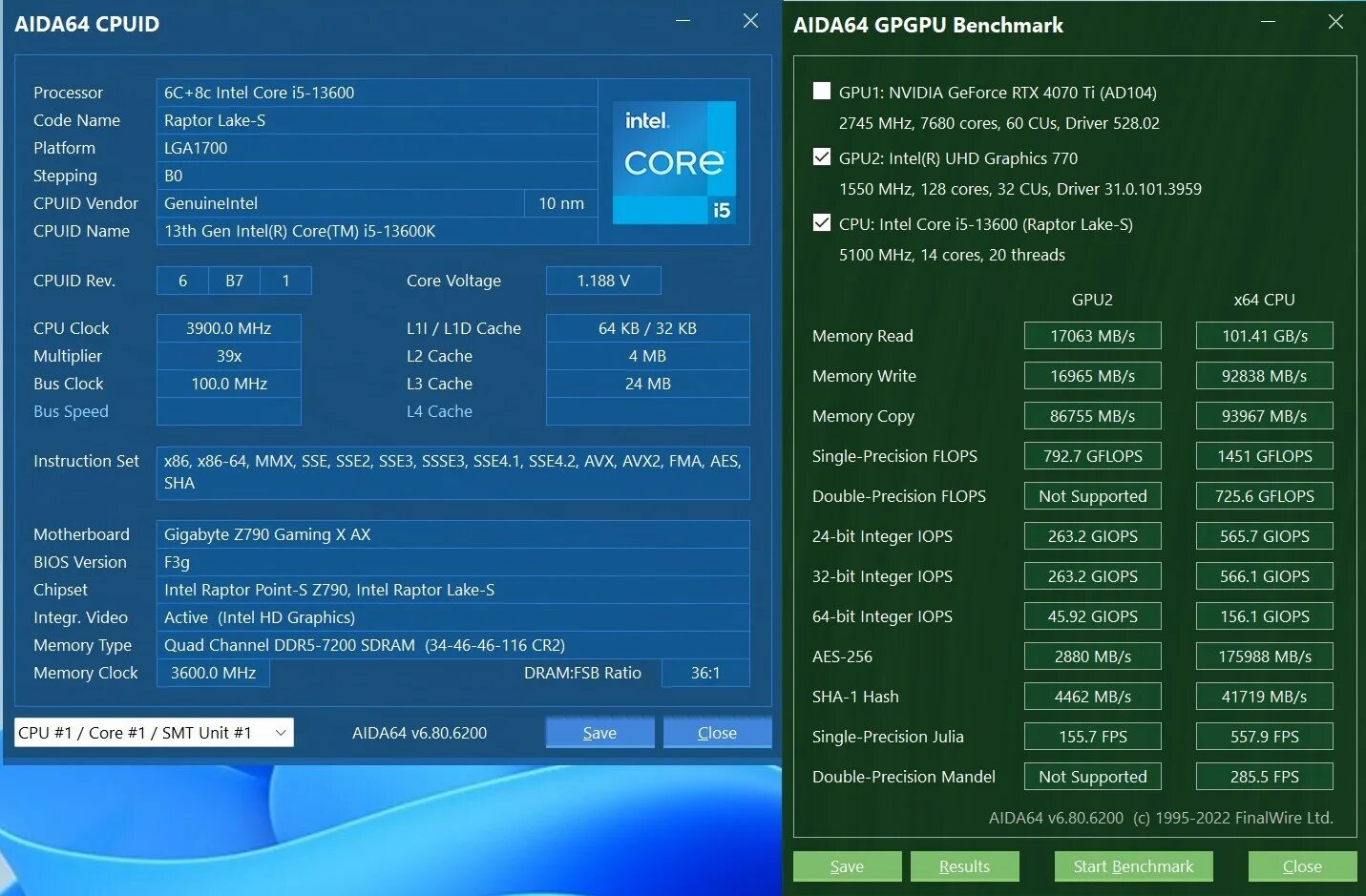
Task: Click CPU 24-bit Integer IOPS 565.7 GIOPS
Action: coord(1264,536)
